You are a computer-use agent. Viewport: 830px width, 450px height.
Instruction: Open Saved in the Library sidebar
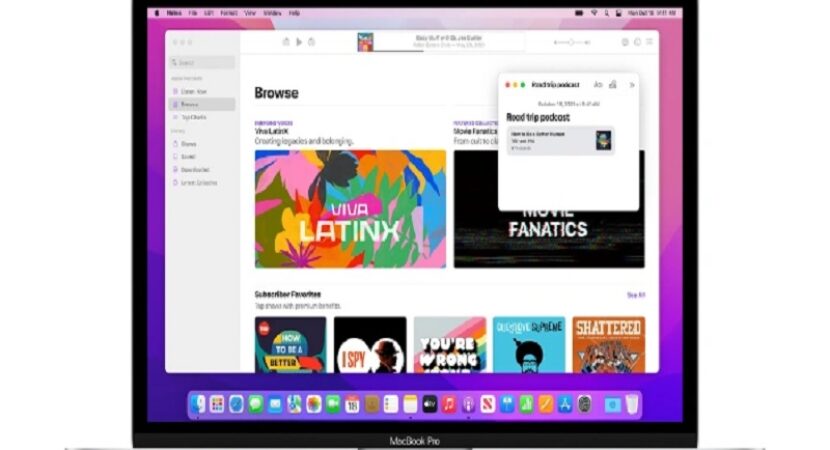coord(202,157)
